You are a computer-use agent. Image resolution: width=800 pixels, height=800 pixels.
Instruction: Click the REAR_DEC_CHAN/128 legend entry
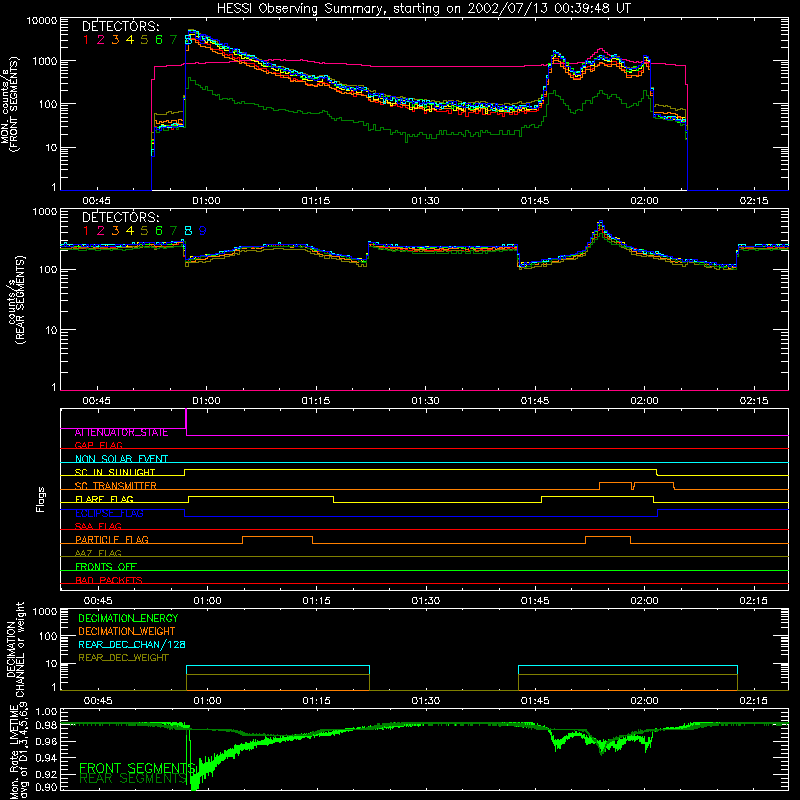coord(132,644)
